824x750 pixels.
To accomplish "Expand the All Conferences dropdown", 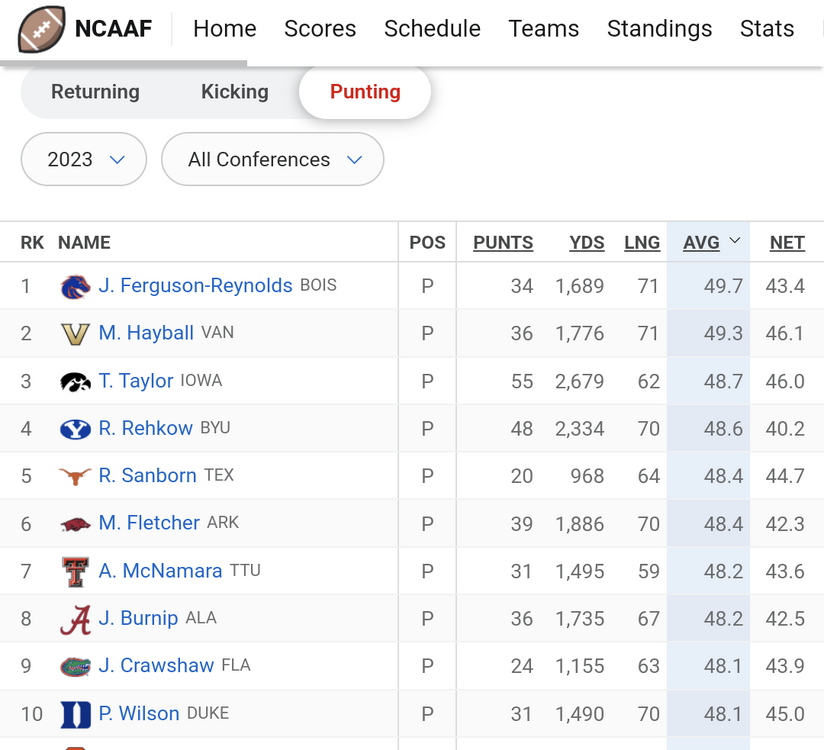I will [272, 160].
